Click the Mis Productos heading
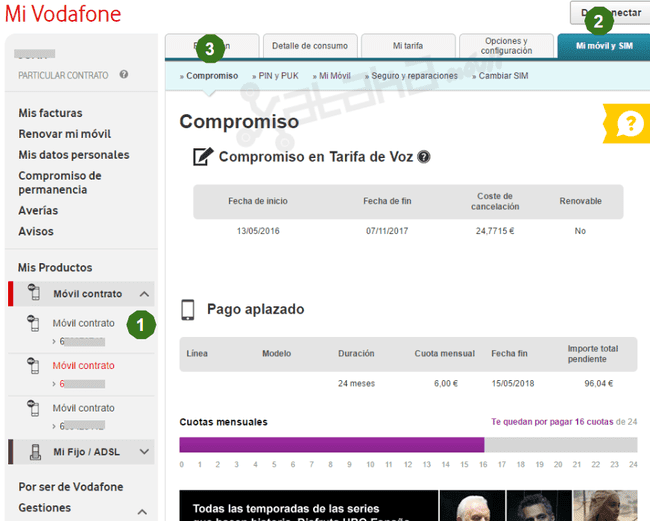 55,268
